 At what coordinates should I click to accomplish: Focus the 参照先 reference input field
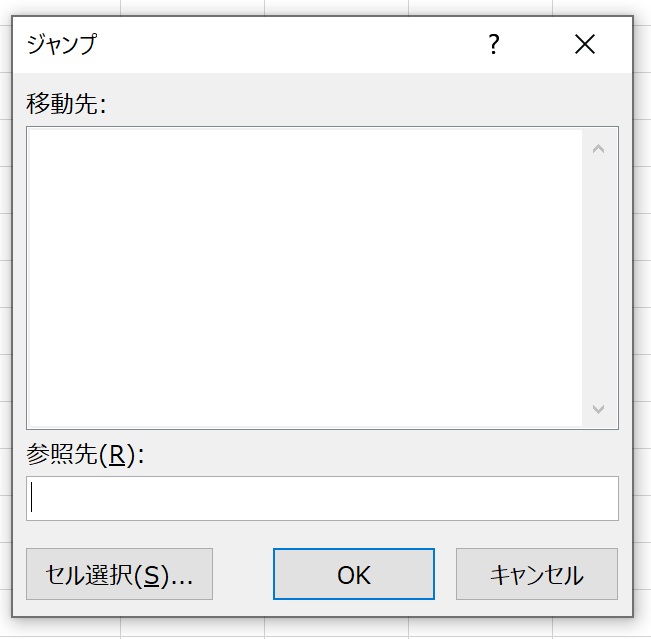[x=322, y=498]
